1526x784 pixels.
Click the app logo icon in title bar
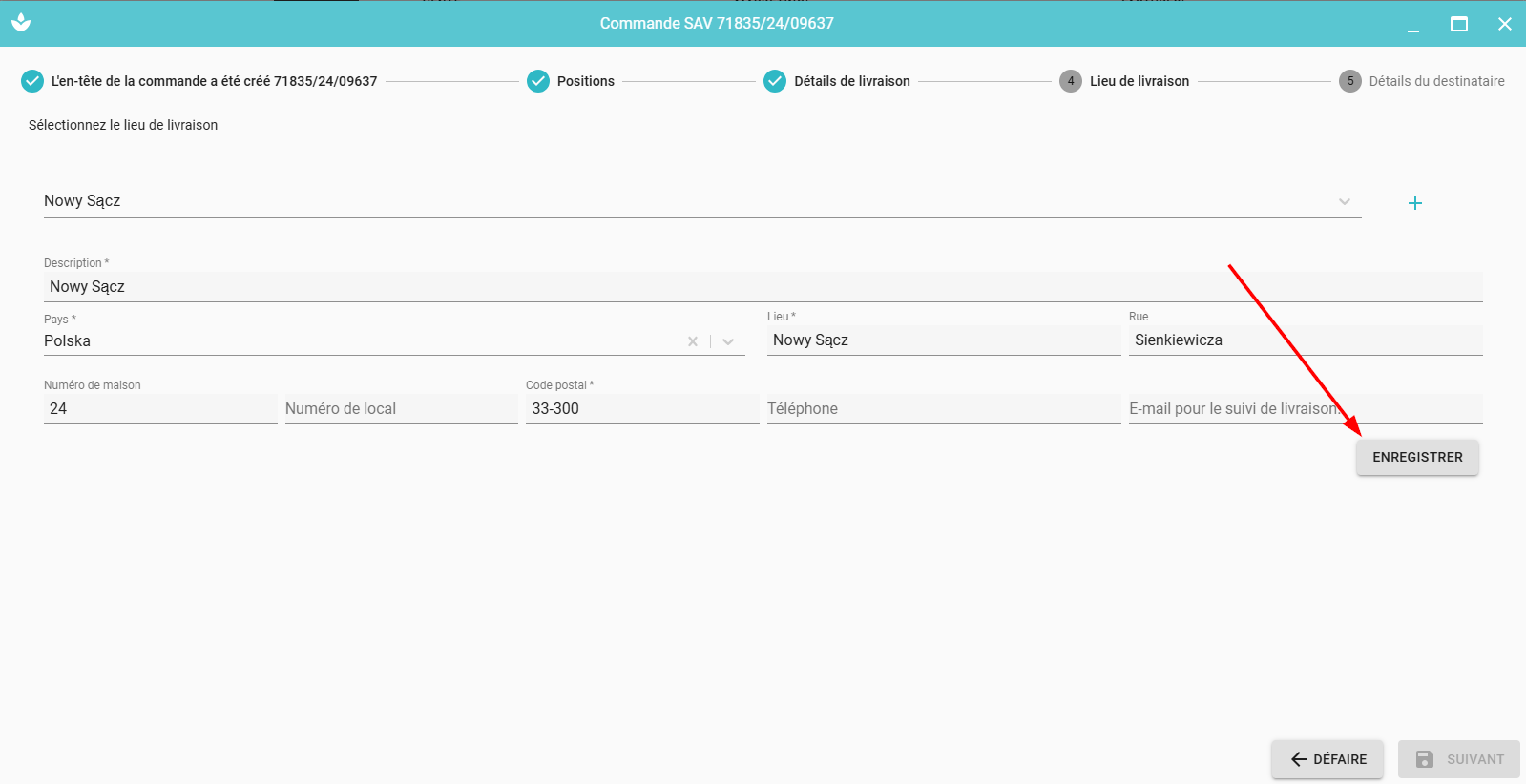(21, 23)
